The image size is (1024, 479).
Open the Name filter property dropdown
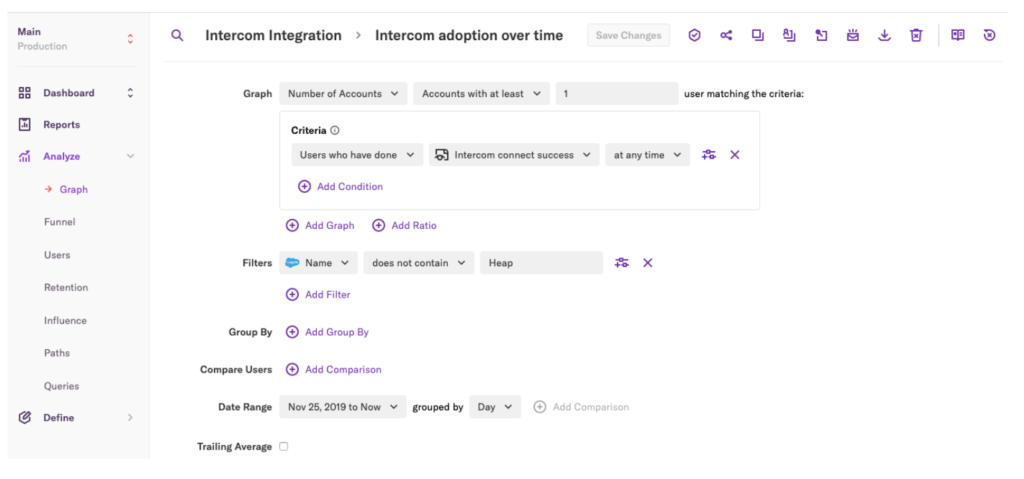pyautogui.click(x=319, y=263)
